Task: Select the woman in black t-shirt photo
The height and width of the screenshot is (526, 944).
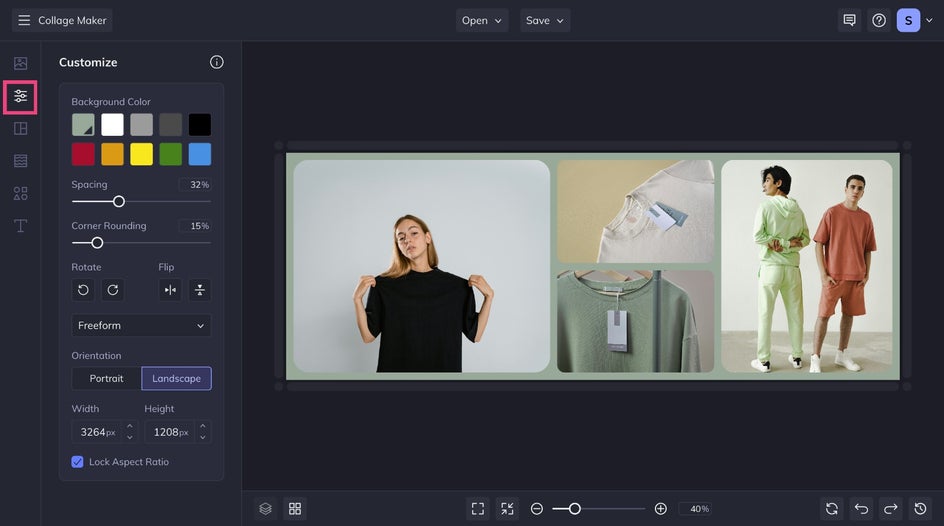Action: click(421, 266)
